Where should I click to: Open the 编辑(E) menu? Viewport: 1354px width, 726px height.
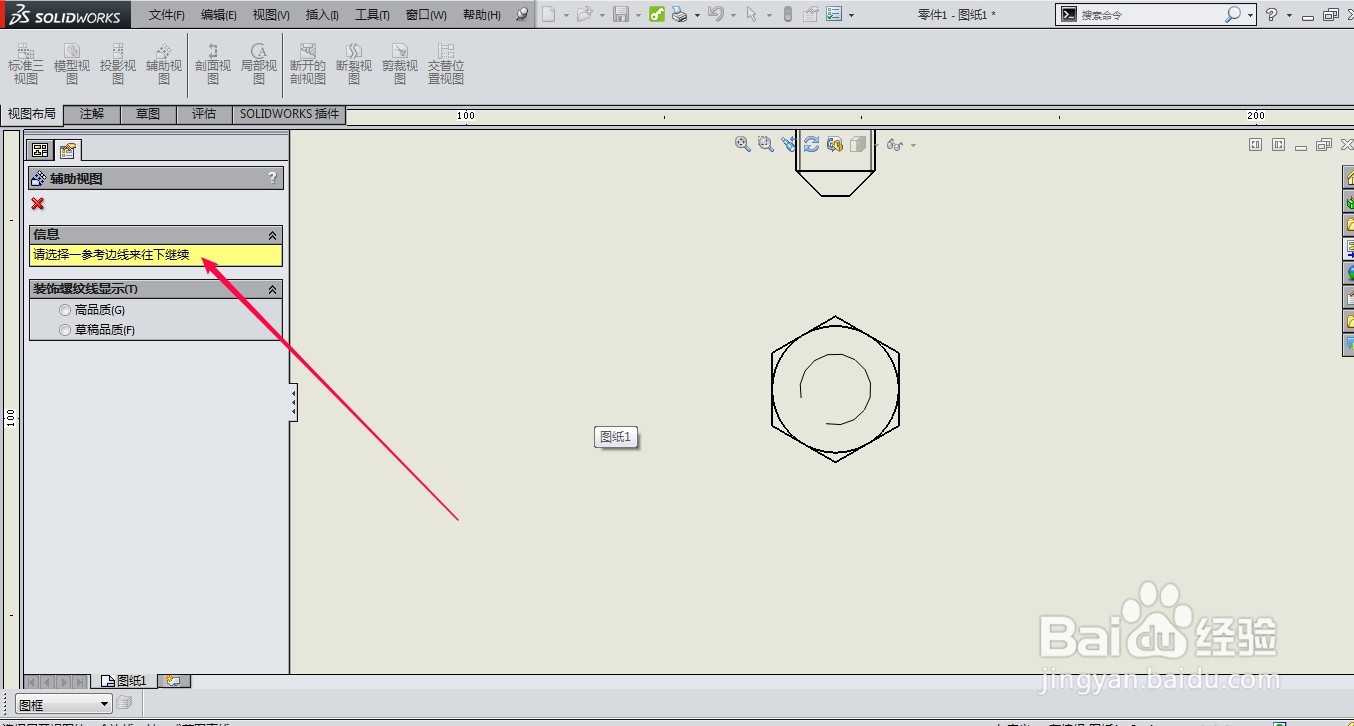click(219, 15)
